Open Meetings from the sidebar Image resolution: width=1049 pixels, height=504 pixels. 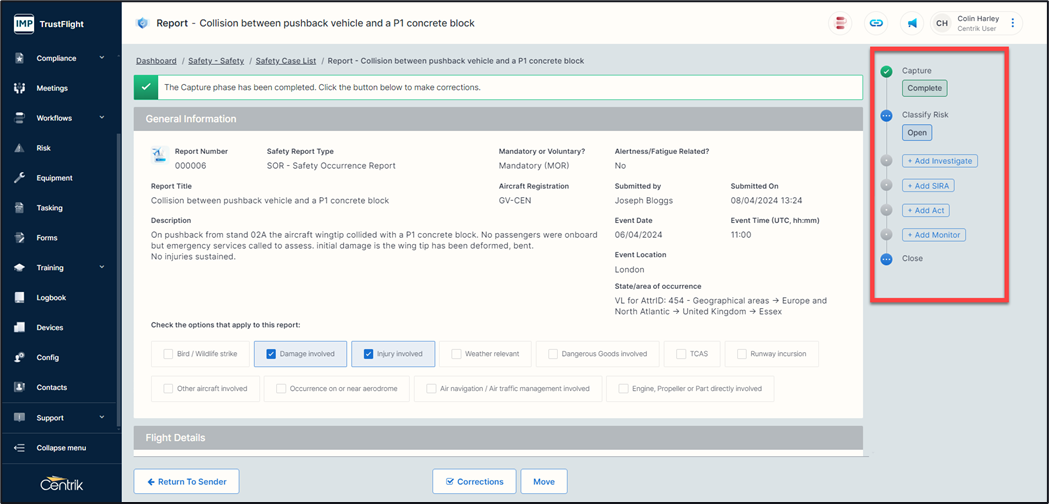point(52,88)
